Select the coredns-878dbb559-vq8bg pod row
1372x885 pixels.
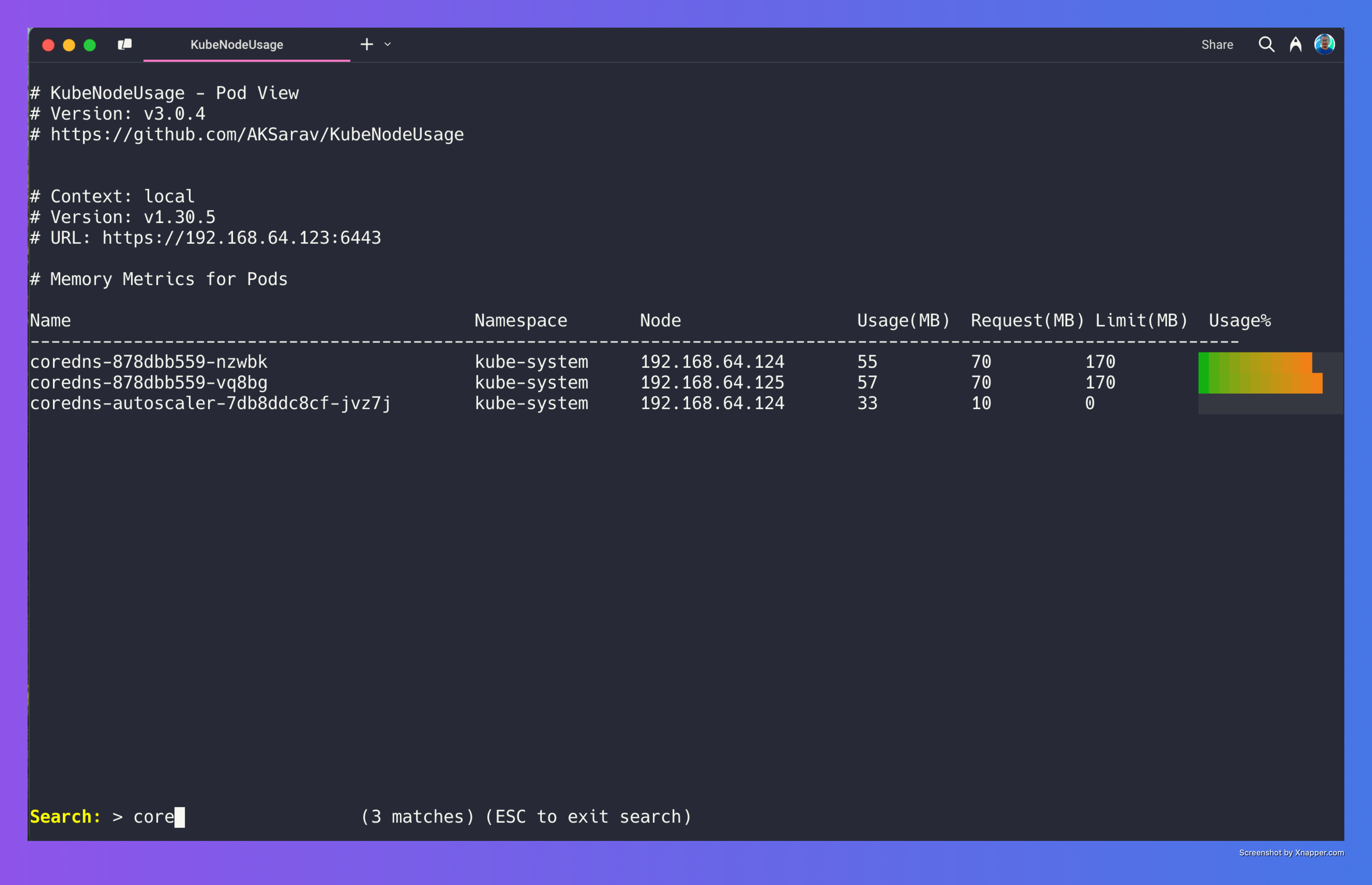coord(686,383)
